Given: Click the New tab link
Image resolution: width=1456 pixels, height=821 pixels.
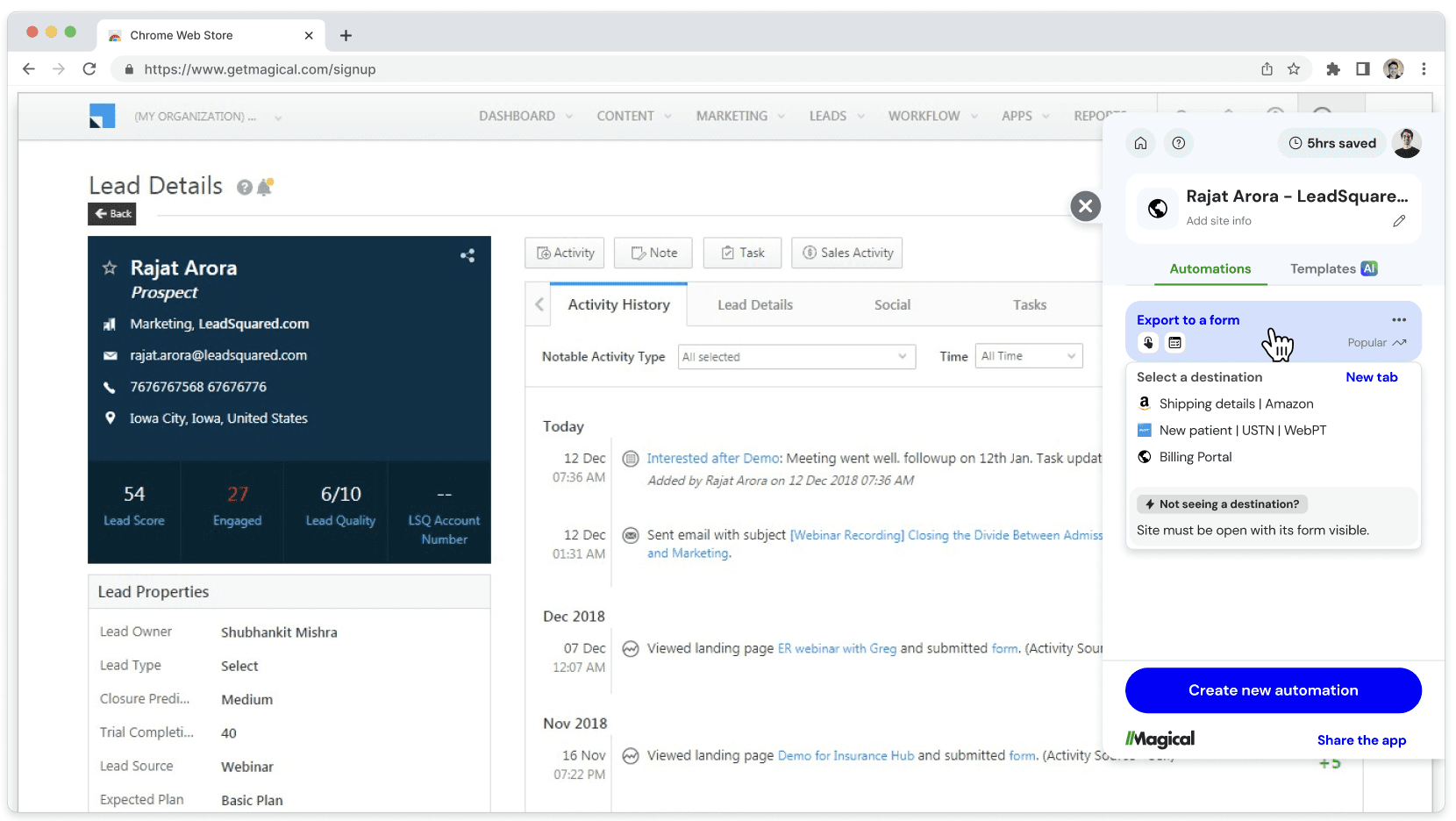Looking at the screenshot, I should point(1372,377).
